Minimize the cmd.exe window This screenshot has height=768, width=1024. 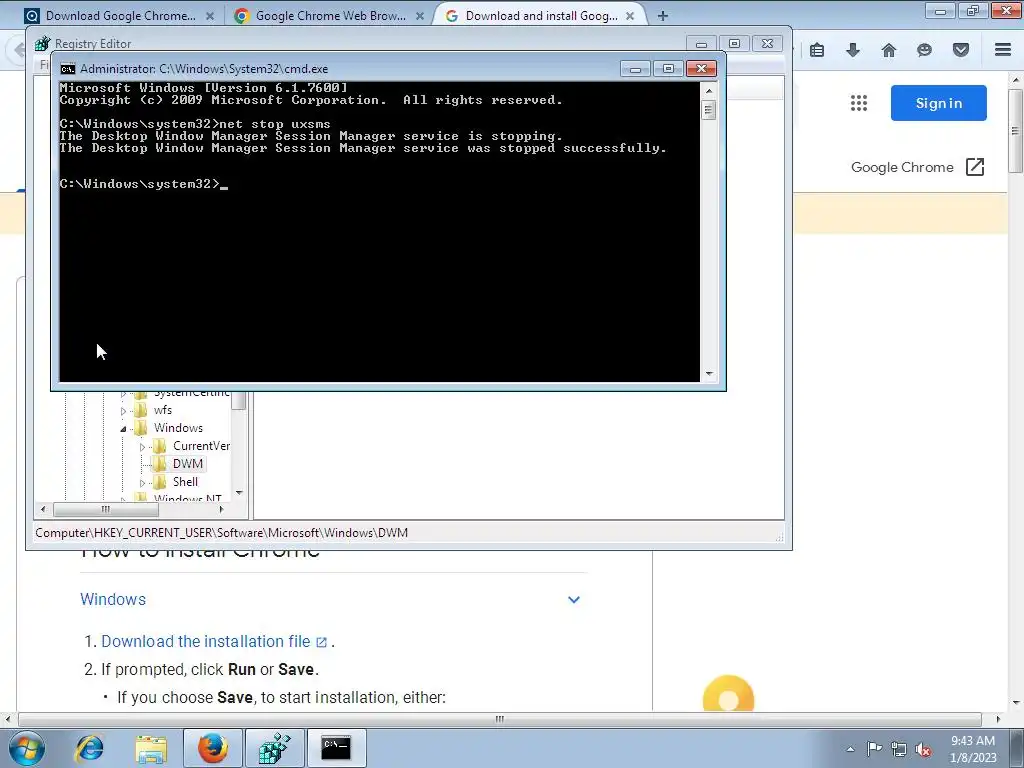[635, 69]
